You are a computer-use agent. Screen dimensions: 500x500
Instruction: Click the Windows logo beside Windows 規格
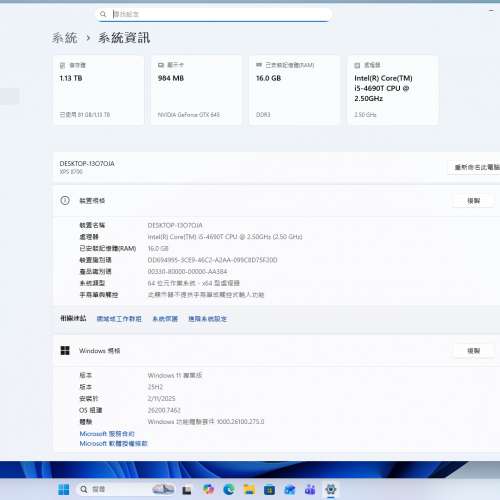(65, 350)
